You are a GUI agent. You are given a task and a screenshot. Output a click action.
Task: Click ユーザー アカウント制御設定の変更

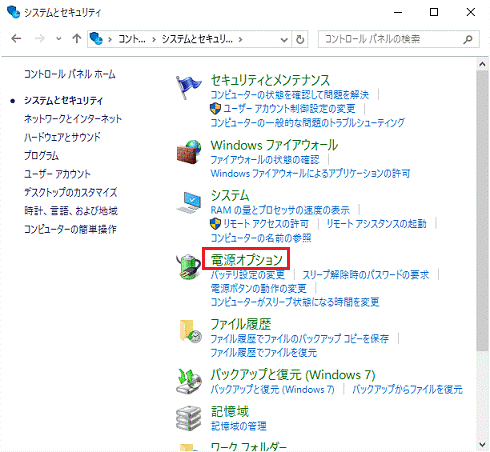[x=289, y=109]
